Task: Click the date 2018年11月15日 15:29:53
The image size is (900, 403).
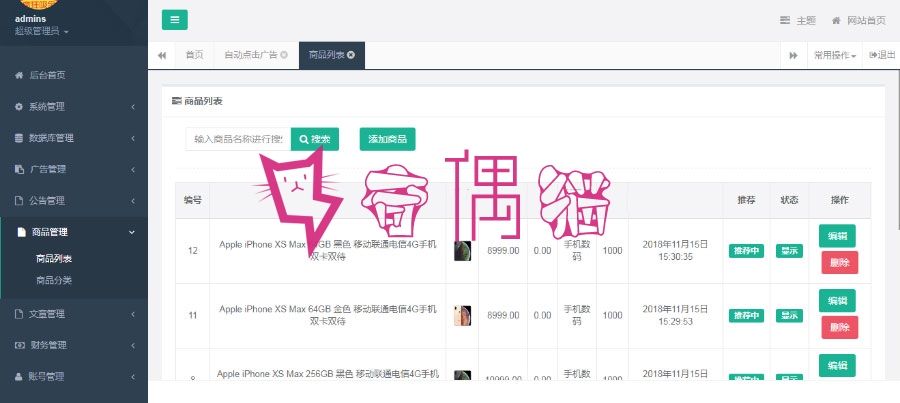Action: (x=675, y=315)
